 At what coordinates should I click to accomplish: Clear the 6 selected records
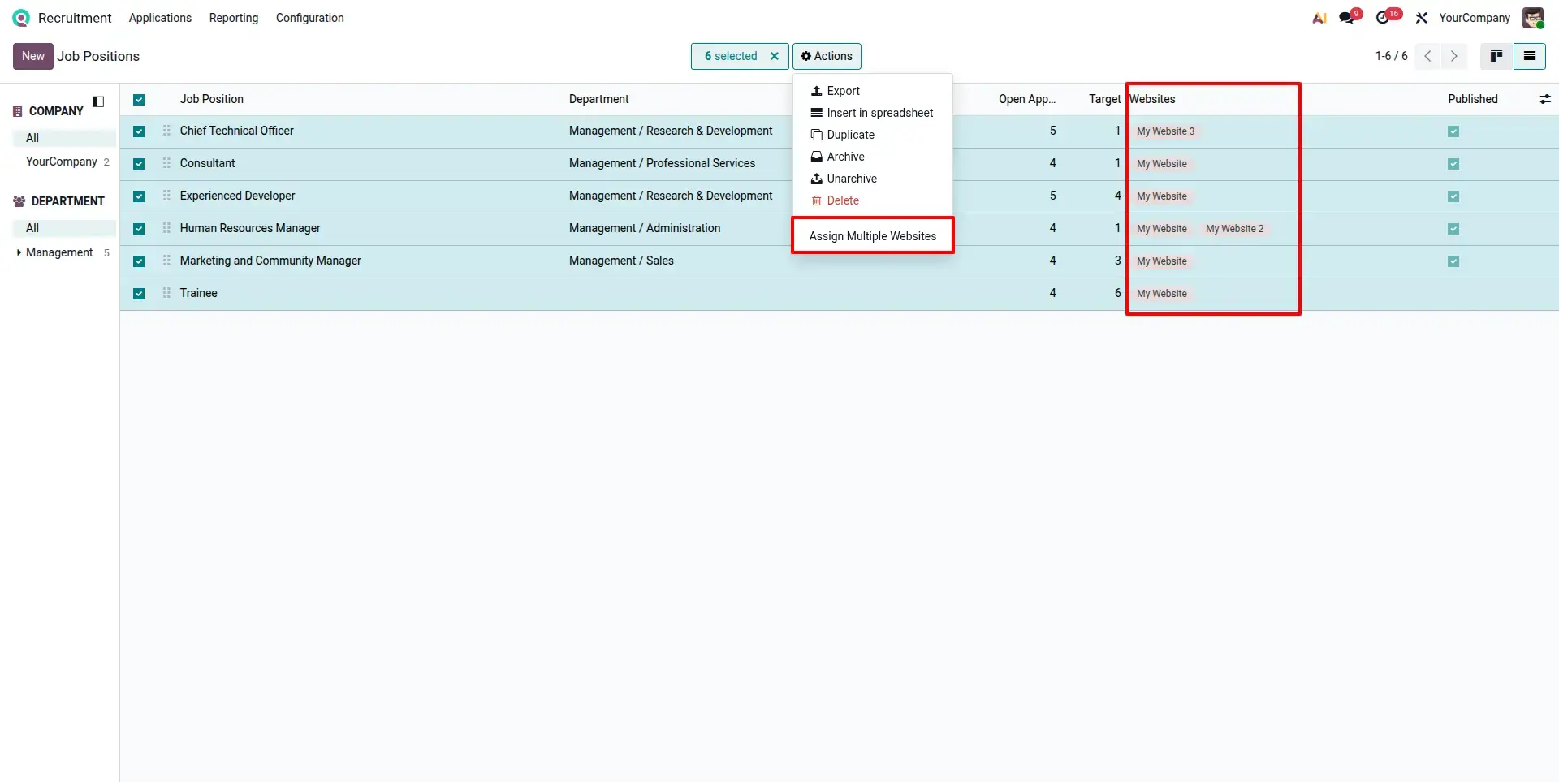(x=775, y=56)
